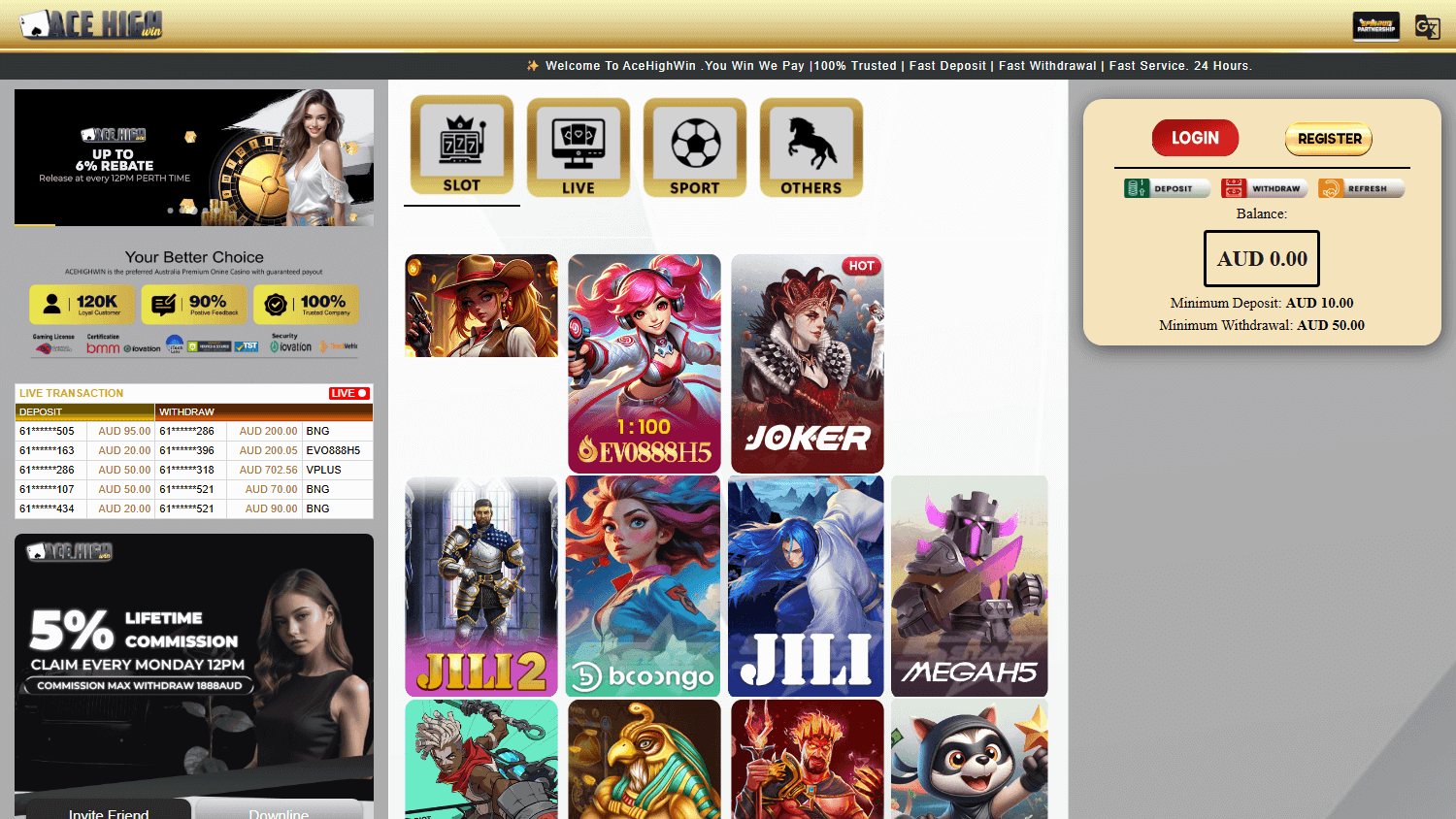Click the Spin Partnership badge
This screenshot has height=819, width=1456.
1375,26
